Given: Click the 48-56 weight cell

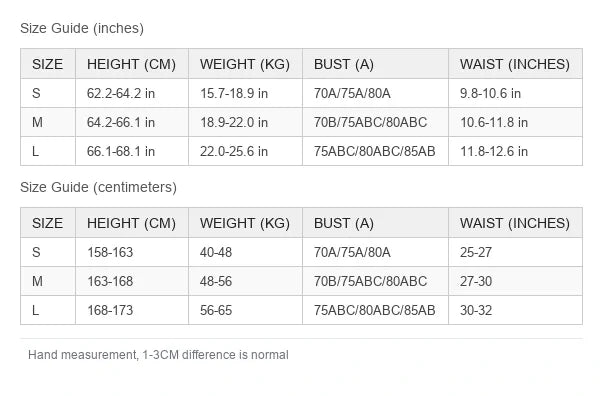Looking at the screenshot, I should (245, 281).
